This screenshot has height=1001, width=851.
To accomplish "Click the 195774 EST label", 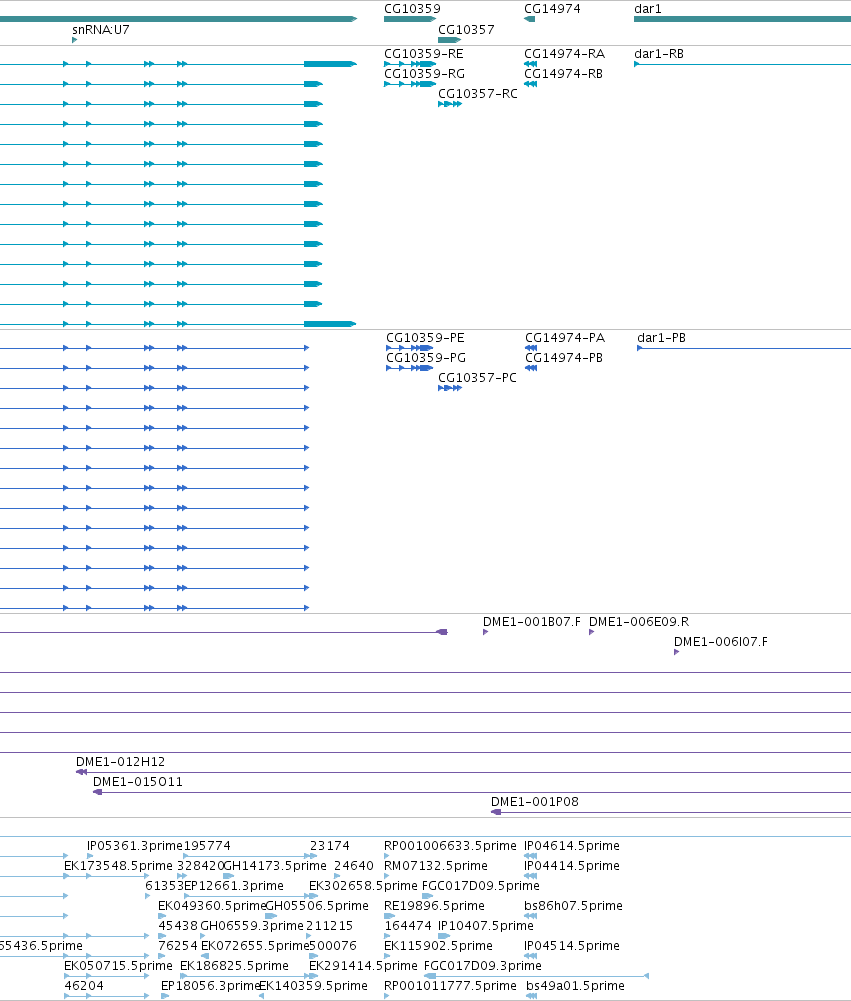I will coord(207,846).
